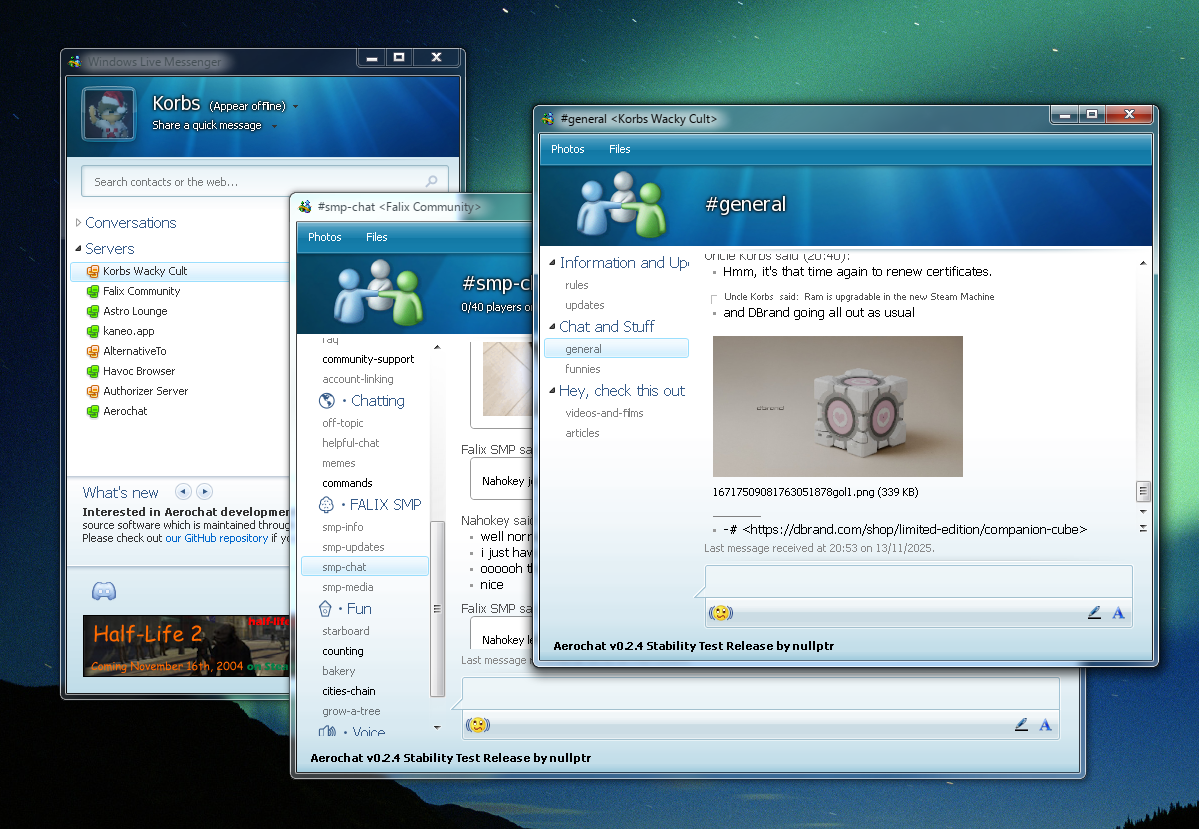Open Files menu in #smp-chat window
Image resolution: width=1199 pixels, height=829 pixels.
point(376,237)
